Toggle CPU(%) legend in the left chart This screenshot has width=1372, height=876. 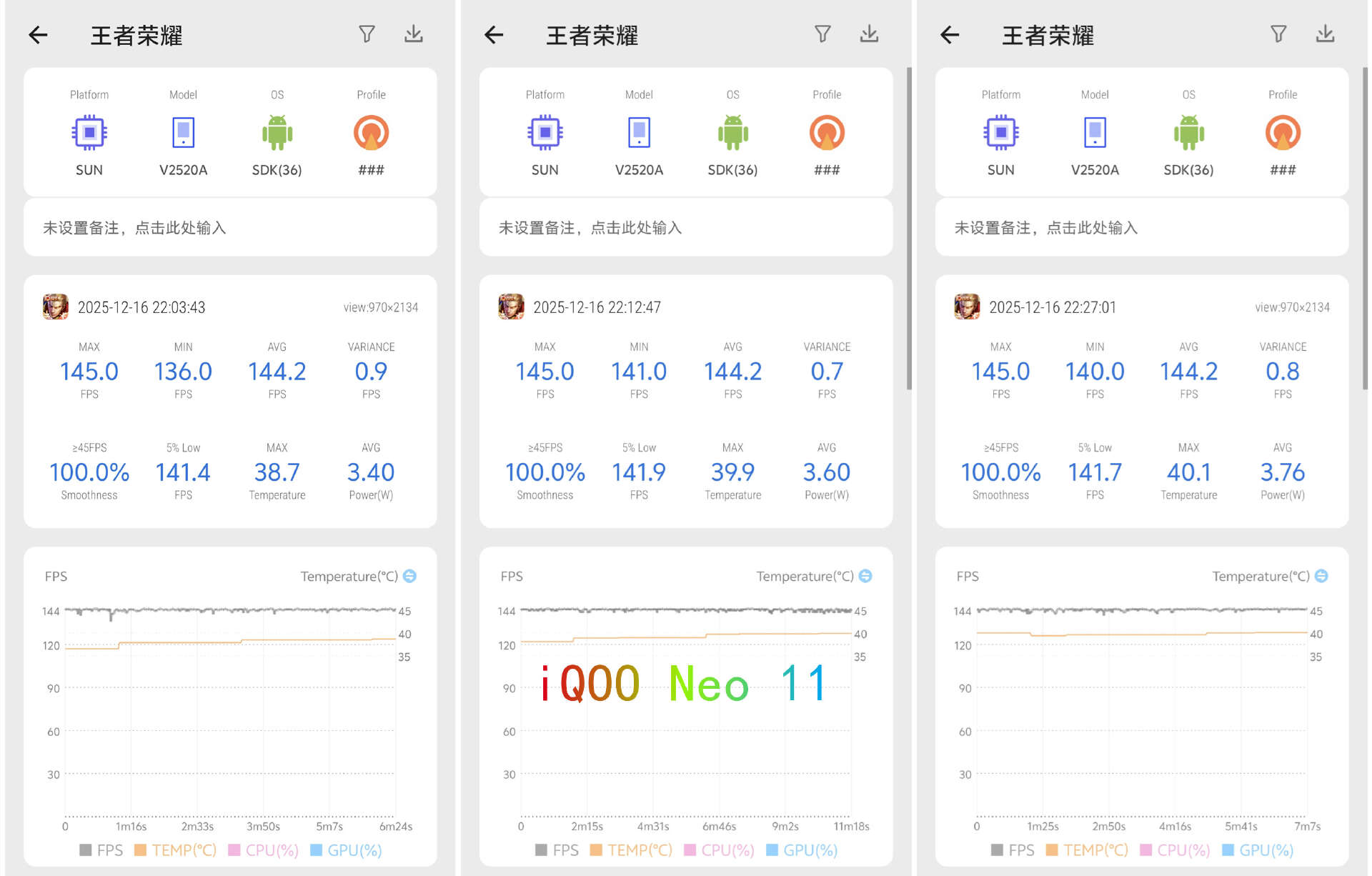263,850
